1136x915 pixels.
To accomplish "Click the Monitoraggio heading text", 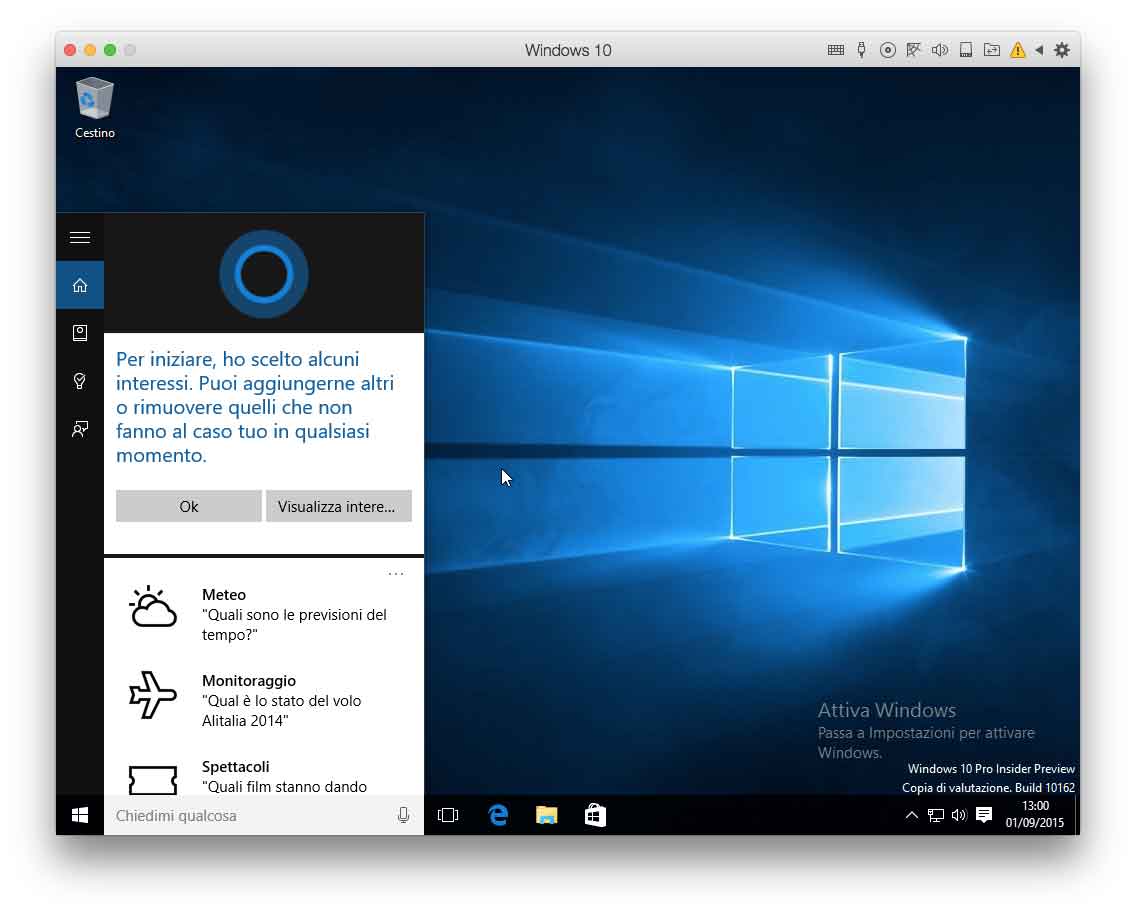I will point(248,681).
